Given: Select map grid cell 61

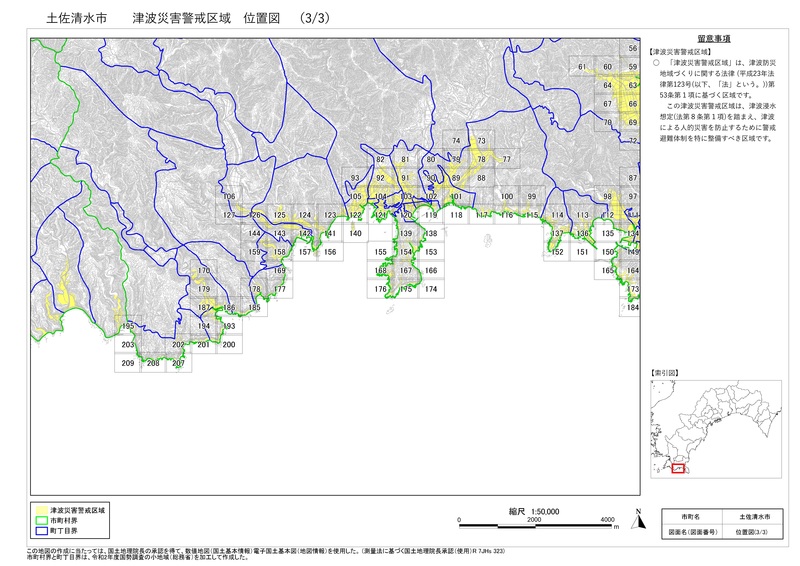Looking at the screenshot, I should tap(581, 67).
